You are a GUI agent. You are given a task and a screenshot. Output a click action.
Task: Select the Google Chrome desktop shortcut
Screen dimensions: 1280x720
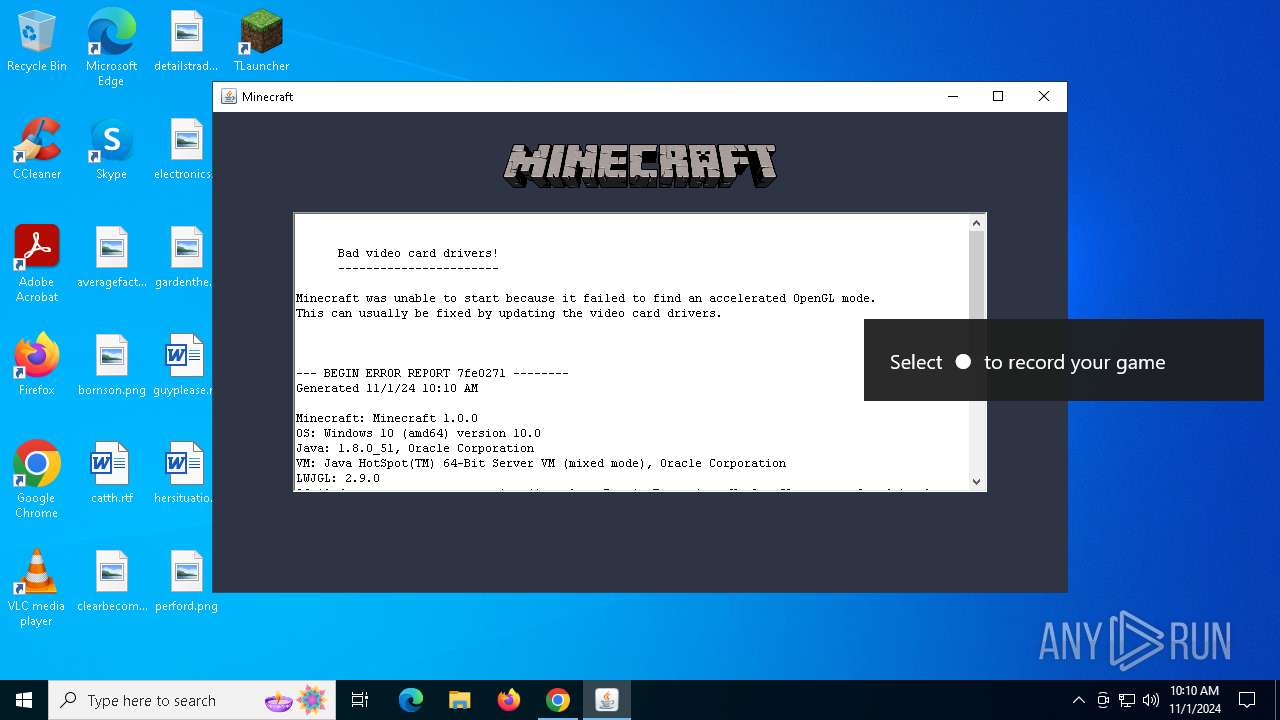point(37,480)
